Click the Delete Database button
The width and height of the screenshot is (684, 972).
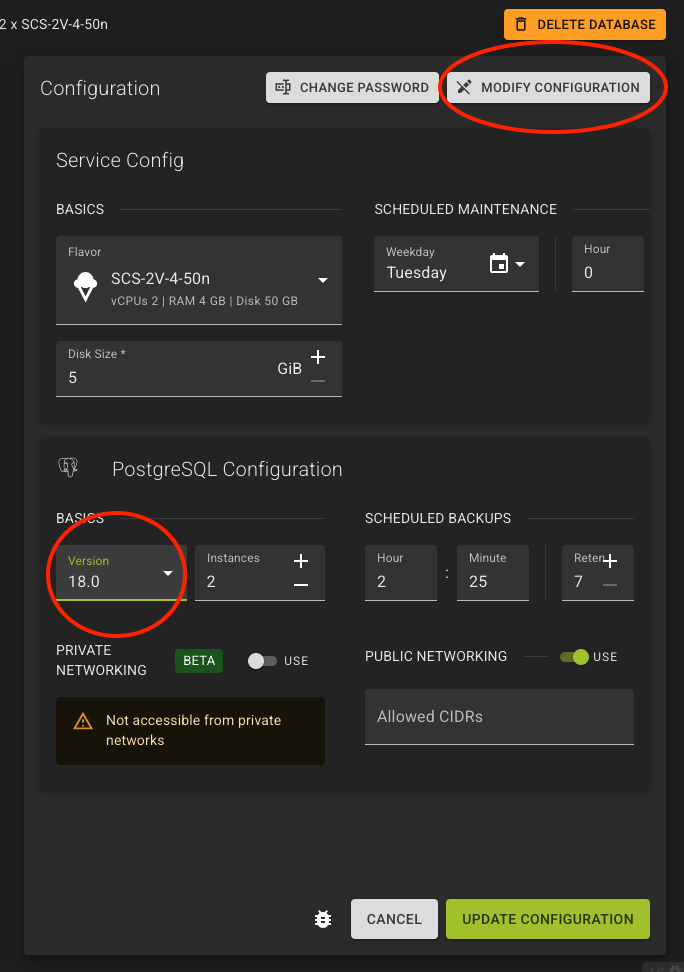[x=584, y=25]
